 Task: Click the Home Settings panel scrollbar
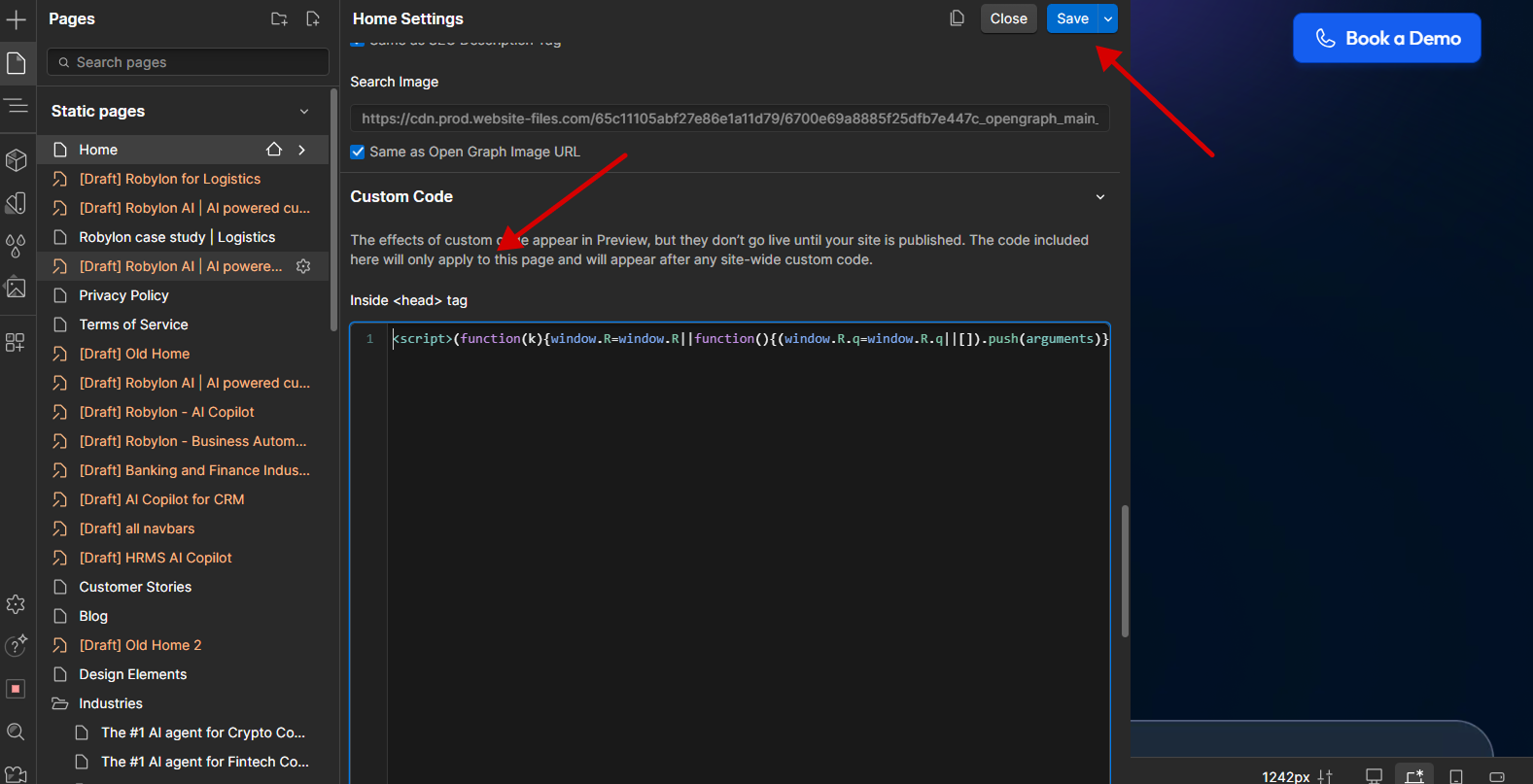coord(1125,570)
